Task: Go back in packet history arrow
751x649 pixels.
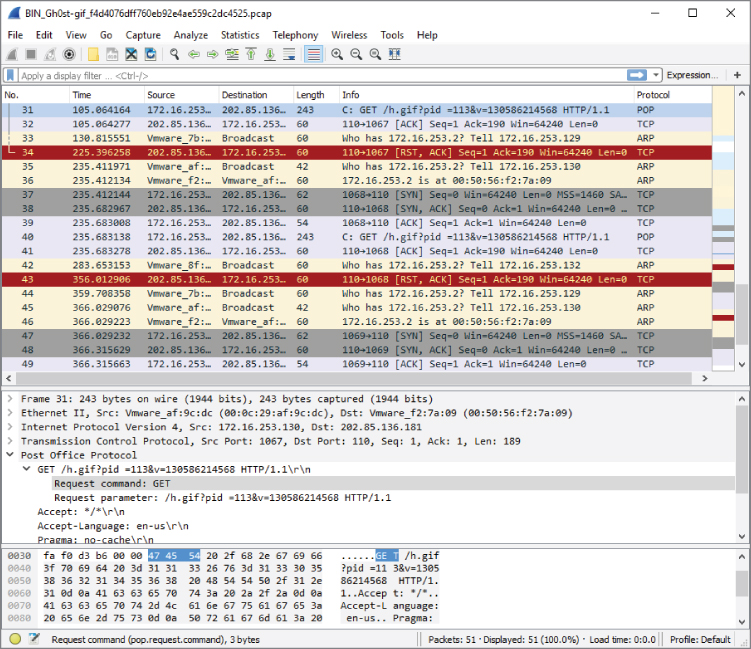Action: point(193,54)
